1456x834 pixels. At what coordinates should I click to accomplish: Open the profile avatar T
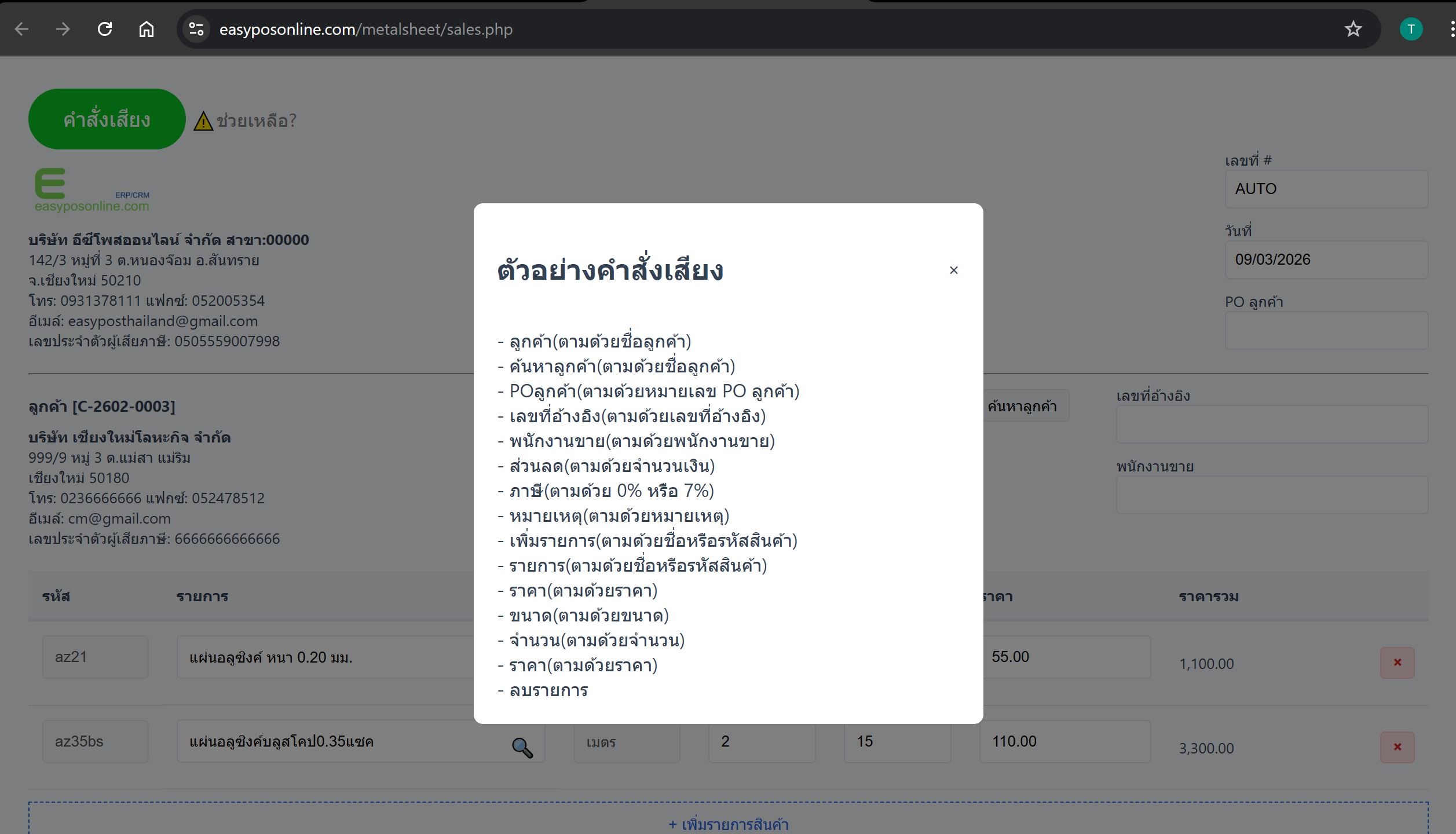point(1411,29)
